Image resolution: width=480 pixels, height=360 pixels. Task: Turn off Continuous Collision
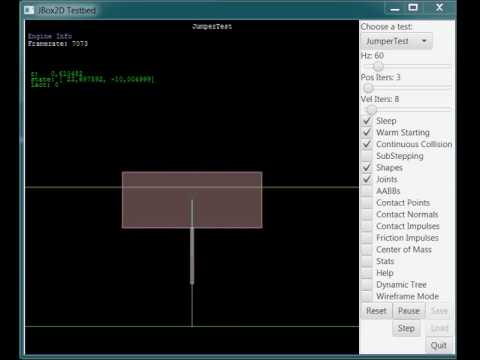click(x=367, y=144)
